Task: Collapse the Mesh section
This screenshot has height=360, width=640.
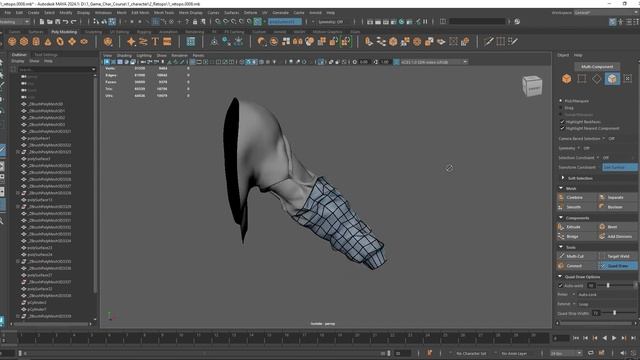Action: click(560, 188)
